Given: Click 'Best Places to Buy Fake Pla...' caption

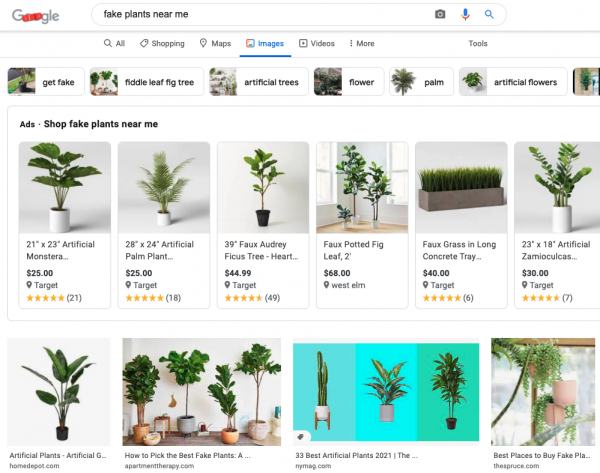Looking at the screenshot, I should coord(542,455).
